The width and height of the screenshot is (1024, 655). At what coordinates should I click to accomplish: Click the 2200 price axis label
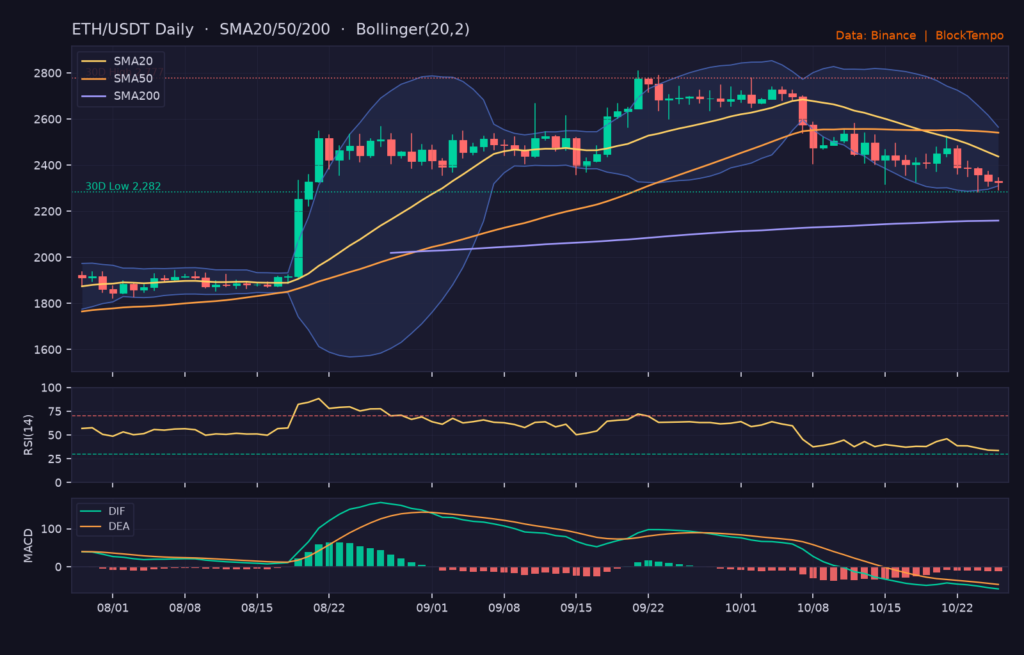48,212
